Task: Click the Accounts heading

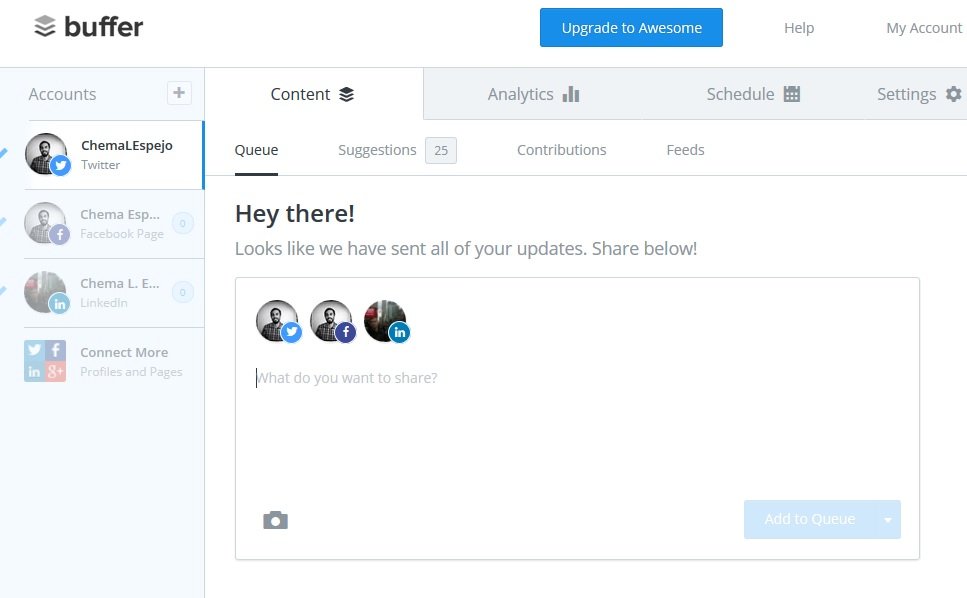Action: click(x=62, y=94)
